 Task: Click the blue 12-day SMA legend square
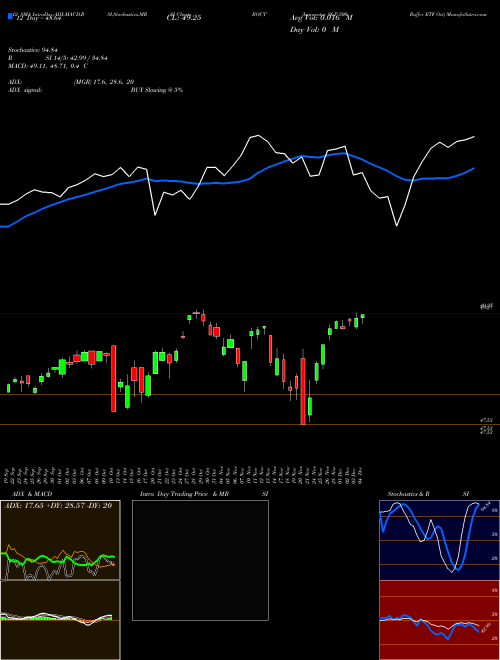coord(10,16)
